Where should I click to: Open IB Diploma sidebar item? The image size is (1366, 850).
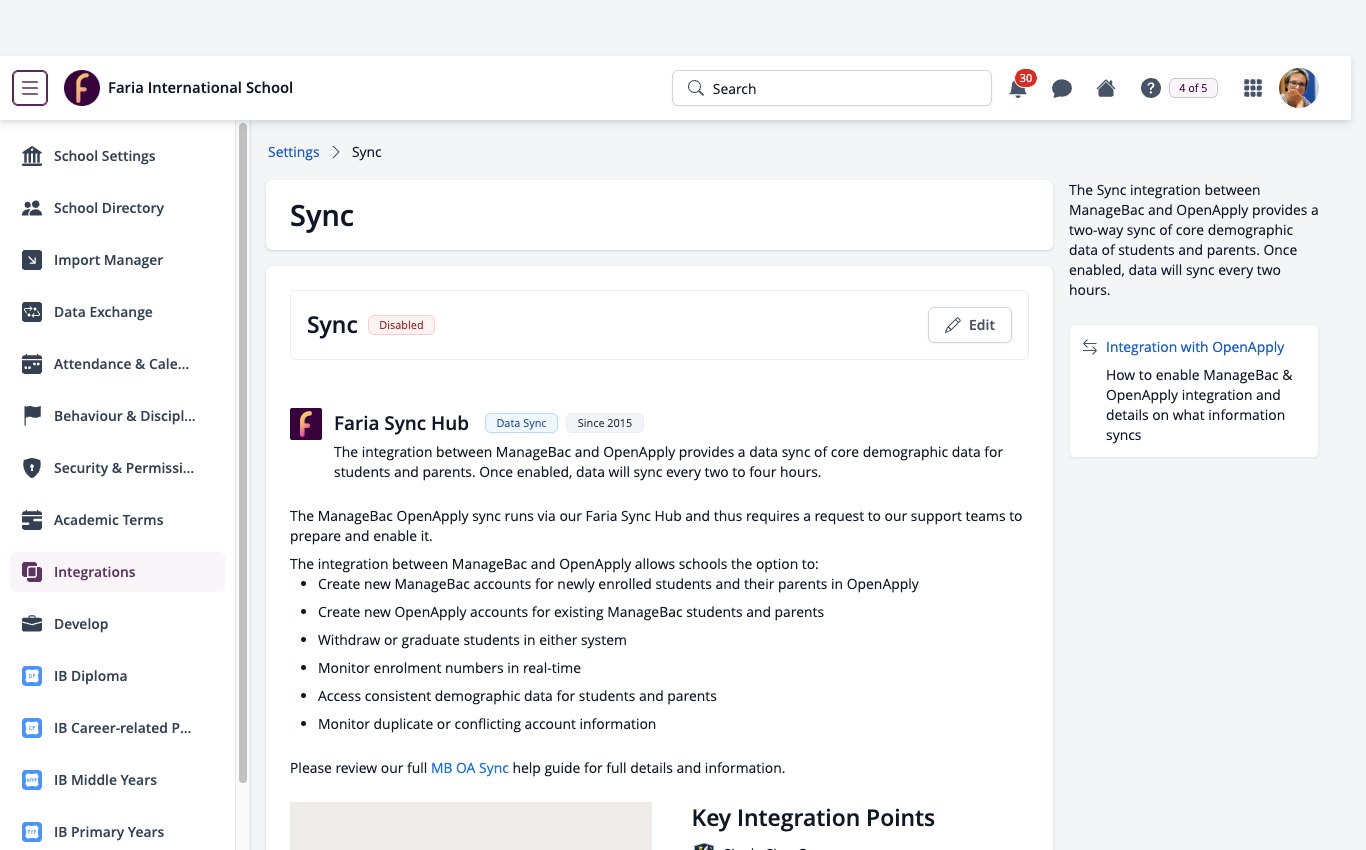118,676
